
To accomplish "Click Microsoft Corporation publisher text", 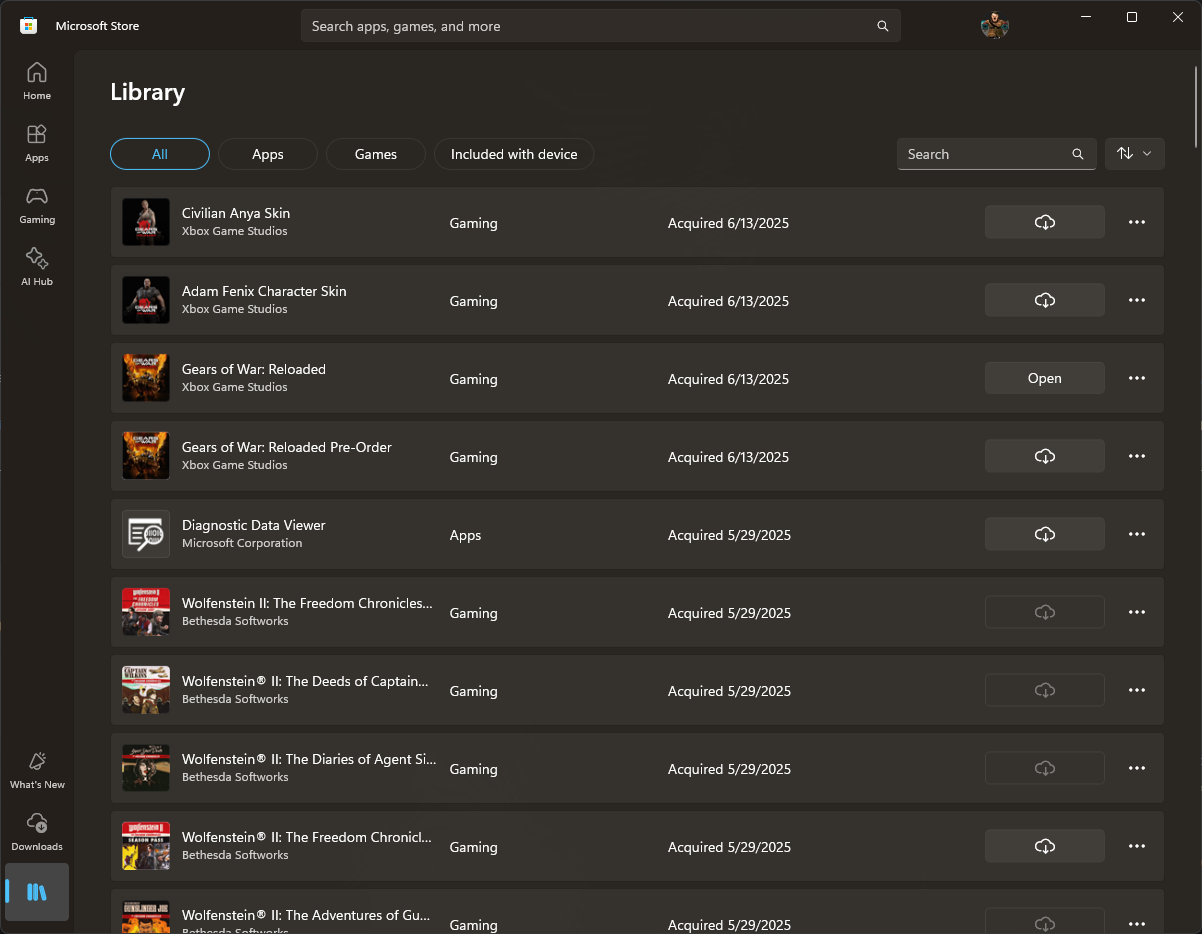I will pos(242,543).
